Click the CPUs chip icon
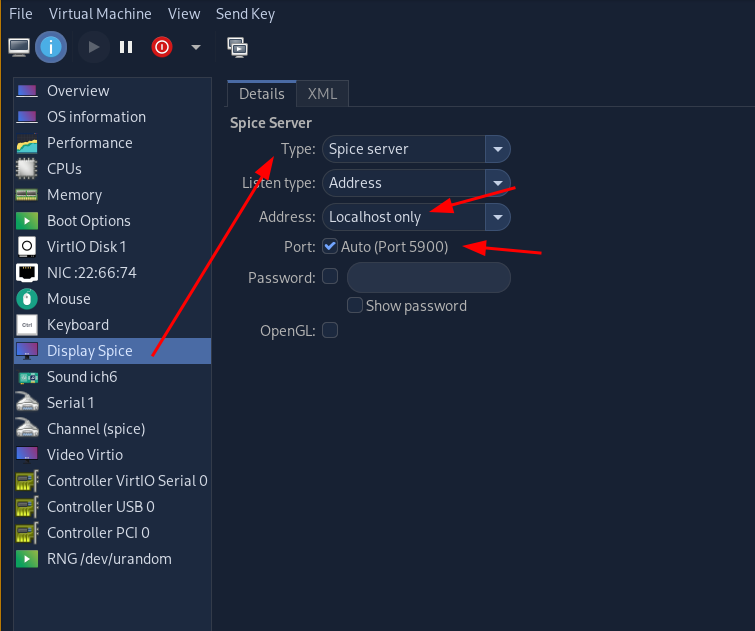755x631 pixels. [27, 169]
